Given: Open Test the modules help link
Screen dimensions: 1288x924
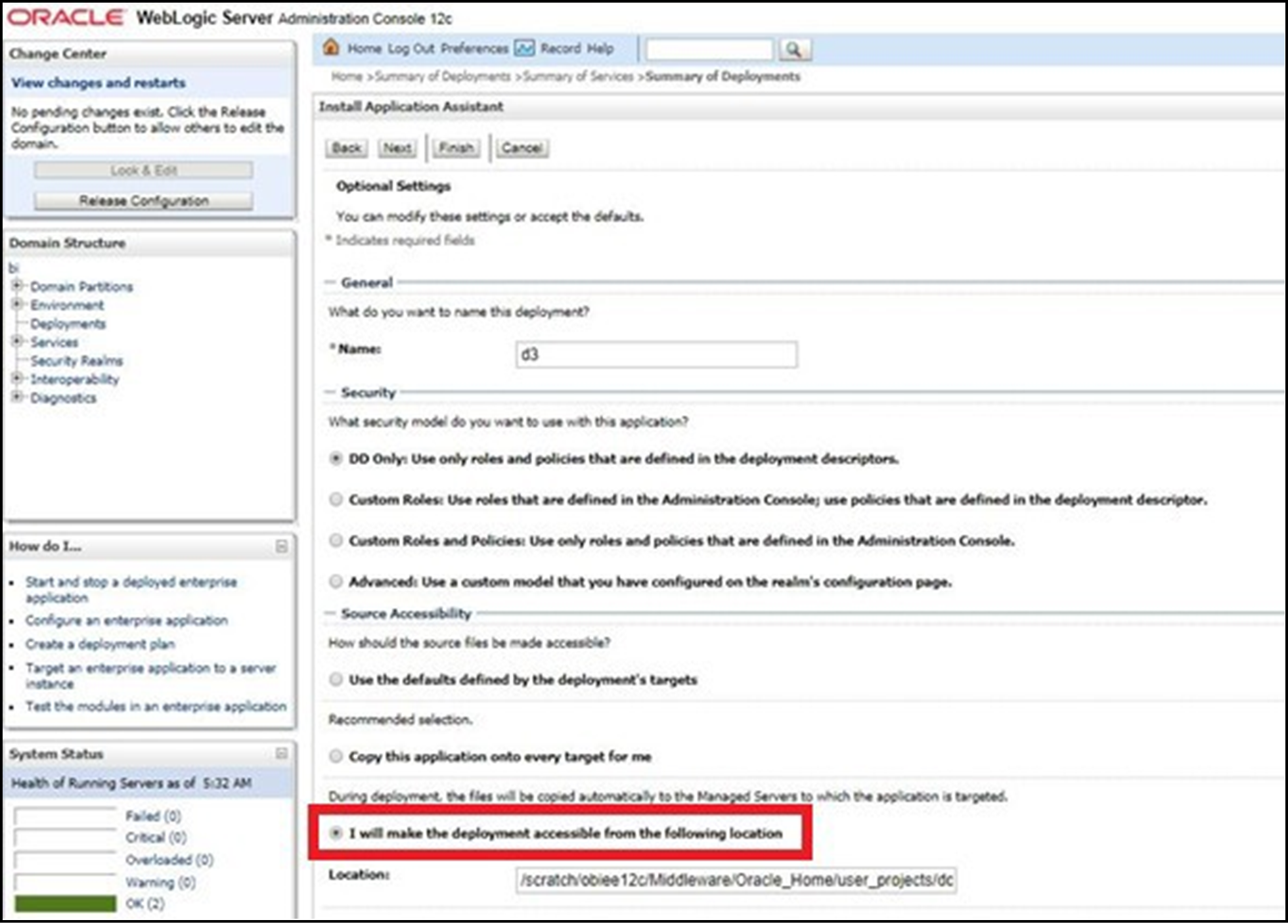Looking at the screenshot, I should click(156, 707).
